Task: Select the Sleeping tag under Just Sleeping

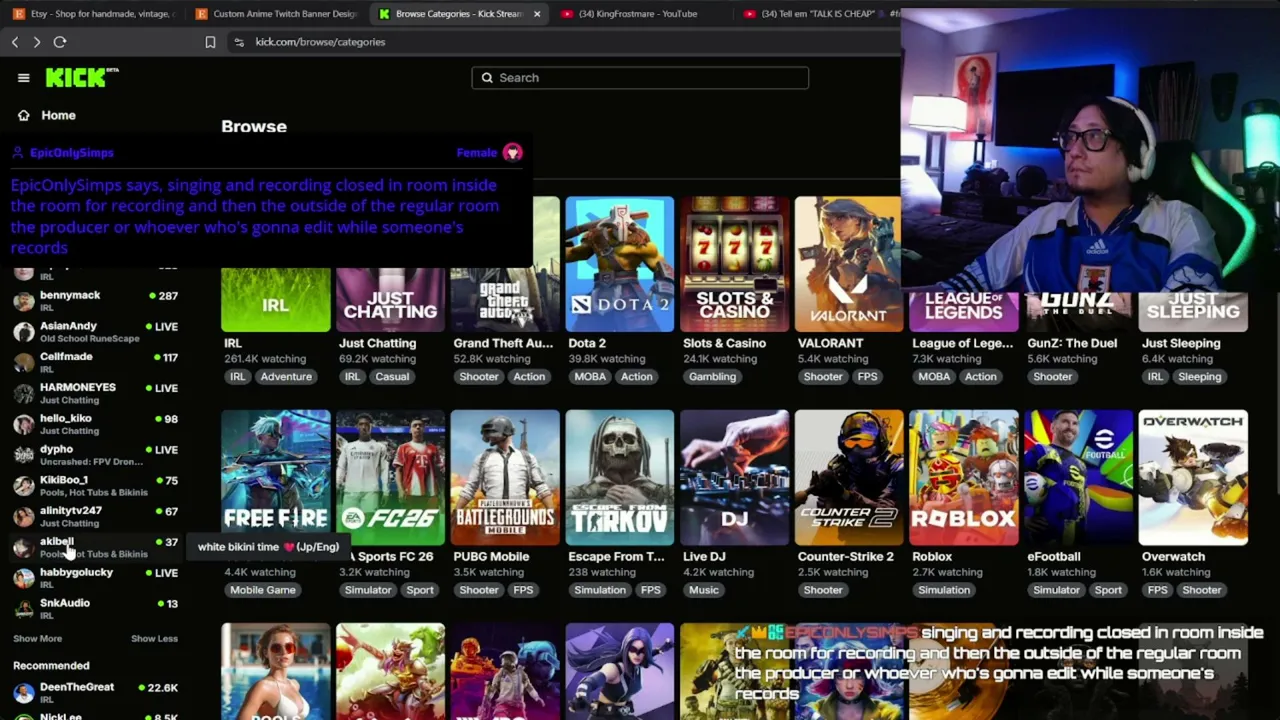Action: [1199, 377]
